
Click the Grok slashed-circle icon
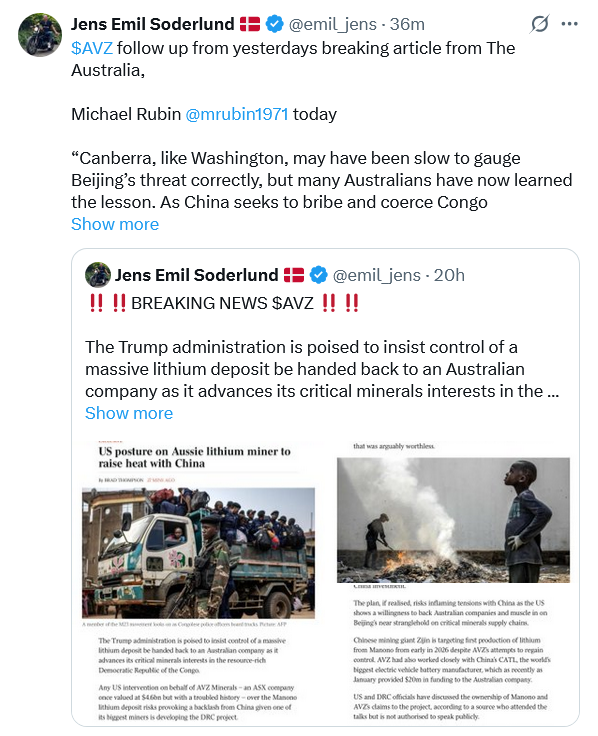tap(539, 24)
